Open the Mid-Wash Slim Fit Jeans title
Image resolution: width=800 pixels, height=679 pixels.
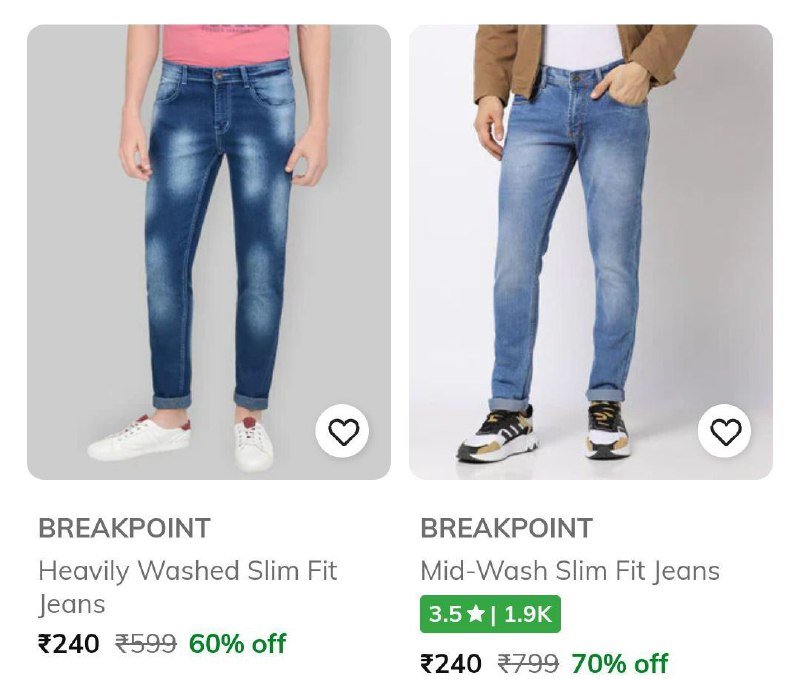pos(570,571)
